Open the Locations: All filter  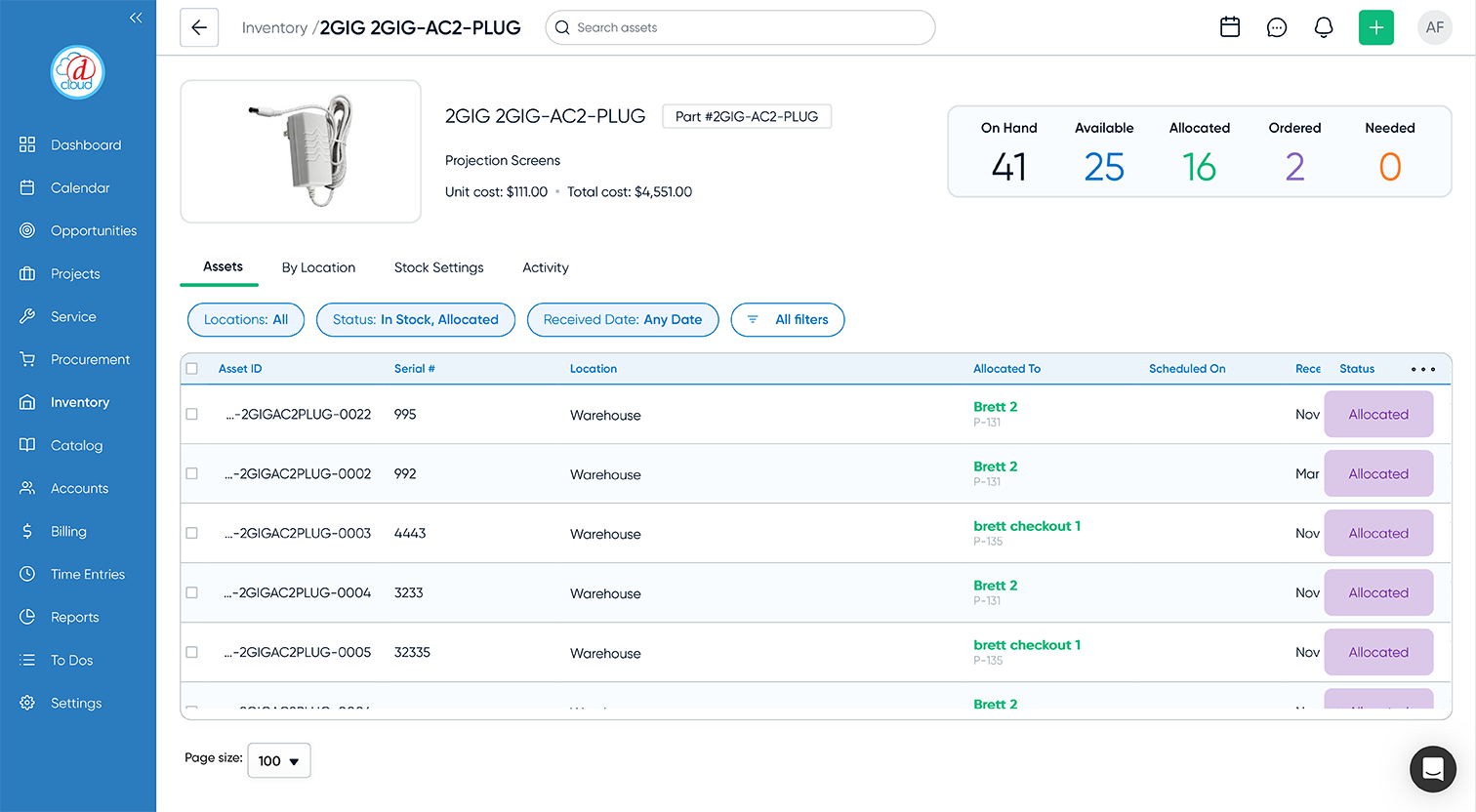[246, 319]
